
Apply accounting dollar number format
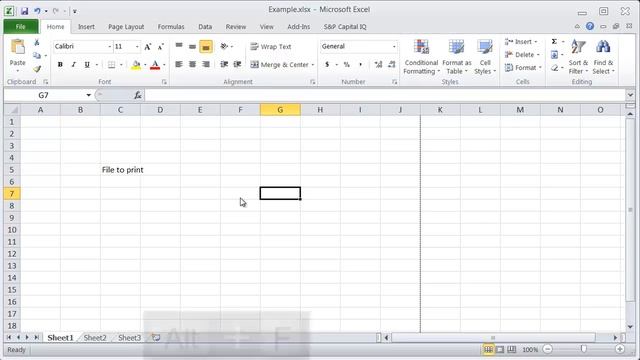[x=327, y=64]
